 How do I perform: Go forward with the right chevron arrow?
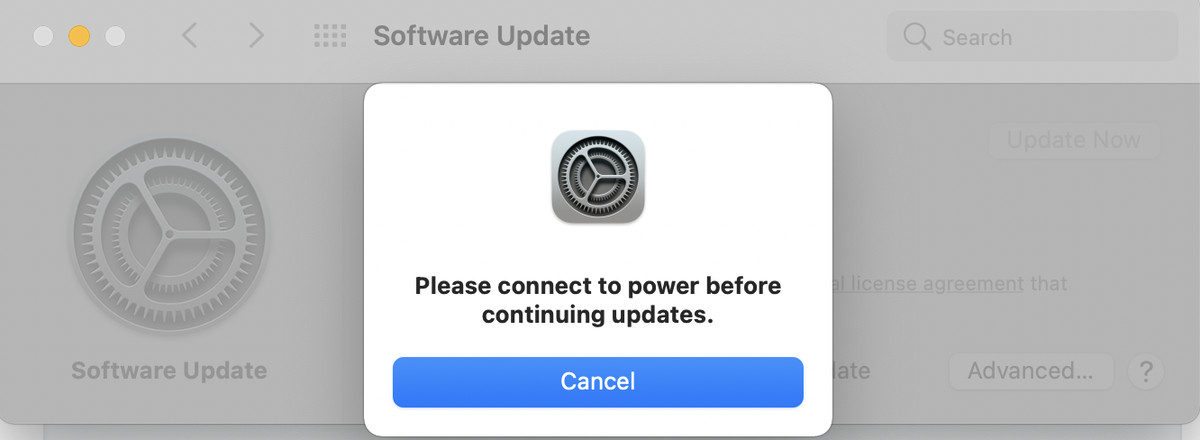pyautogui.click(x=257, y=36)
